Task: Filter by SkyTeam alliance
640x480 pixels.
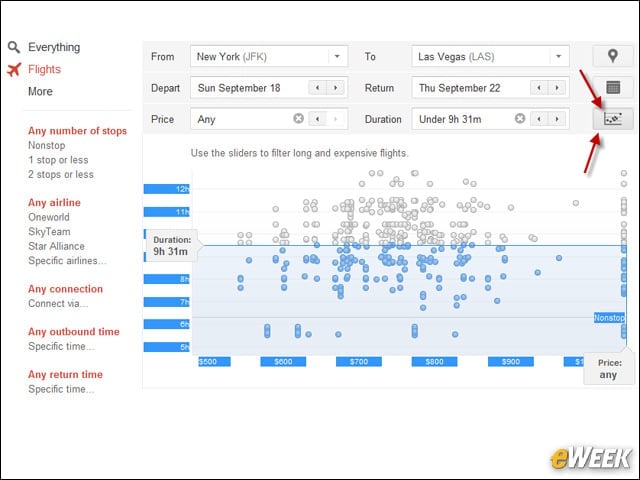Action: [49, 232]
